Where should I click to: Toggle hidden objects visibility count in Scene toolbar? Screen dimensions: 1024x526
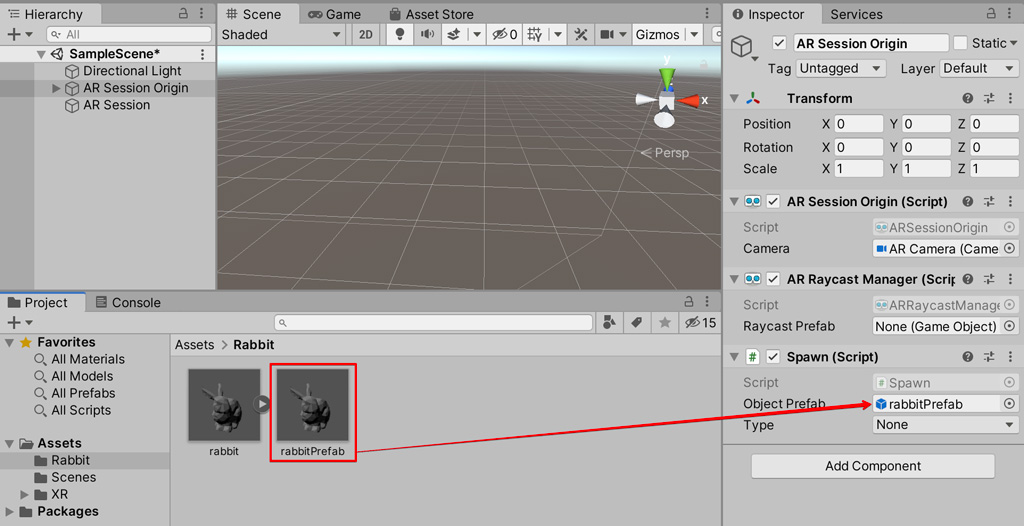pos(505,35)
